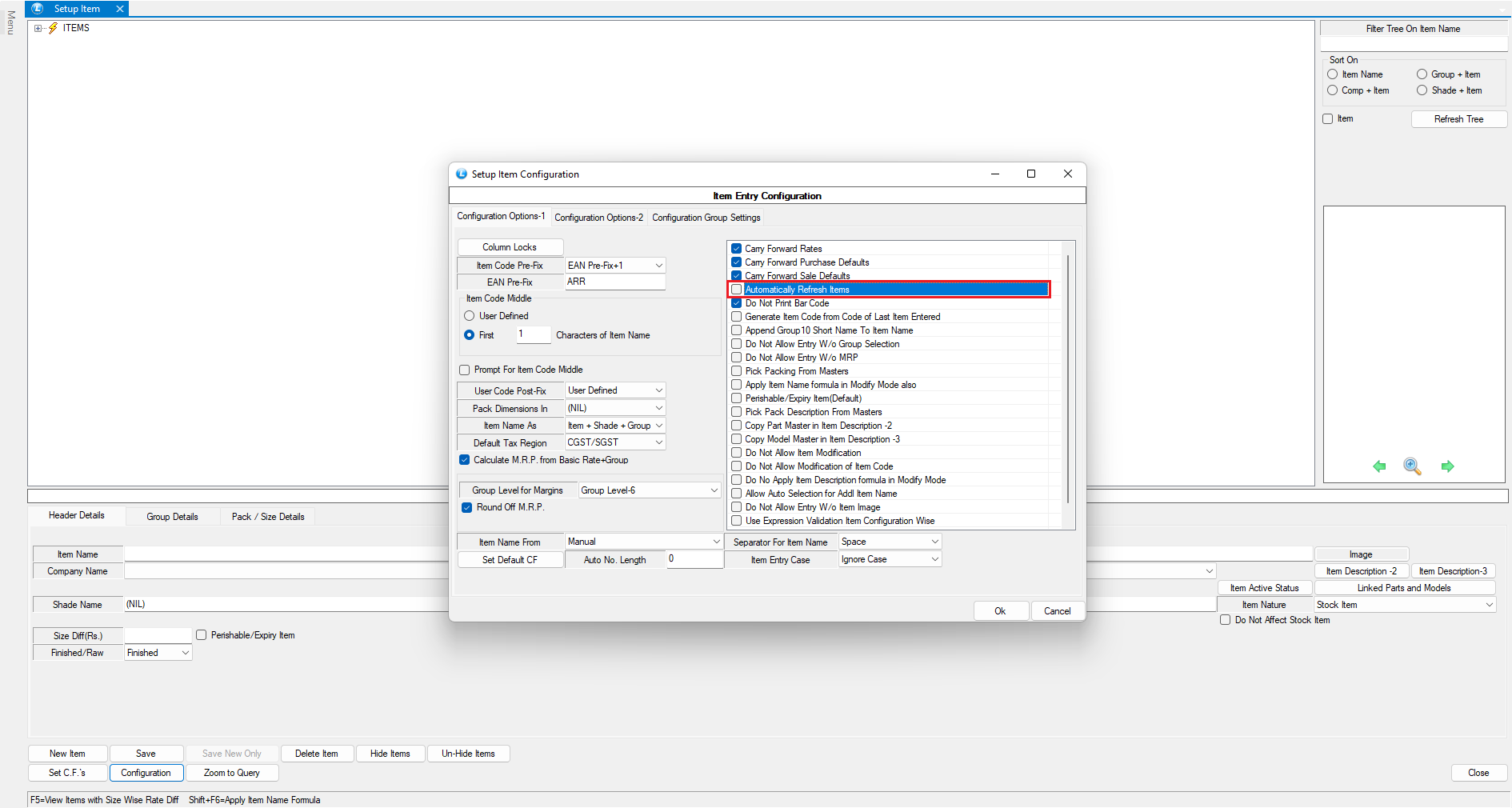The image size is (1512, 808).
Task: Expand Group Level for Margins dropdown
Action: point(714,490)
